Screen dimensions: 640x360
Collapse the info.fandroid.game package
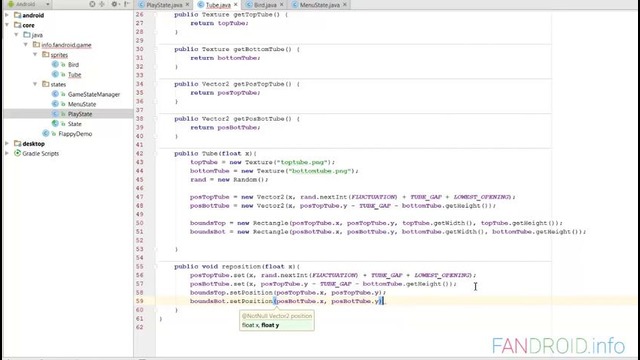coord(26,44)
